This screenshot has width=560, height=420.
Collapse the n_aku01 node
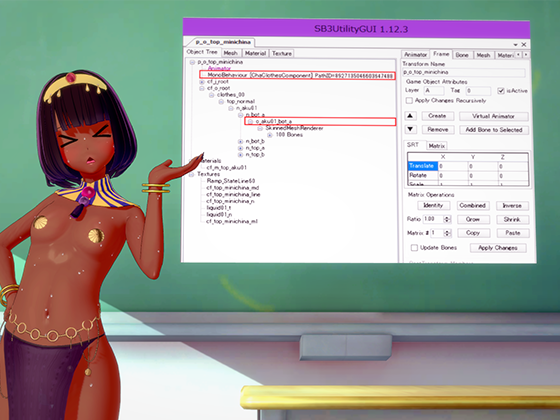pos(231,108)
